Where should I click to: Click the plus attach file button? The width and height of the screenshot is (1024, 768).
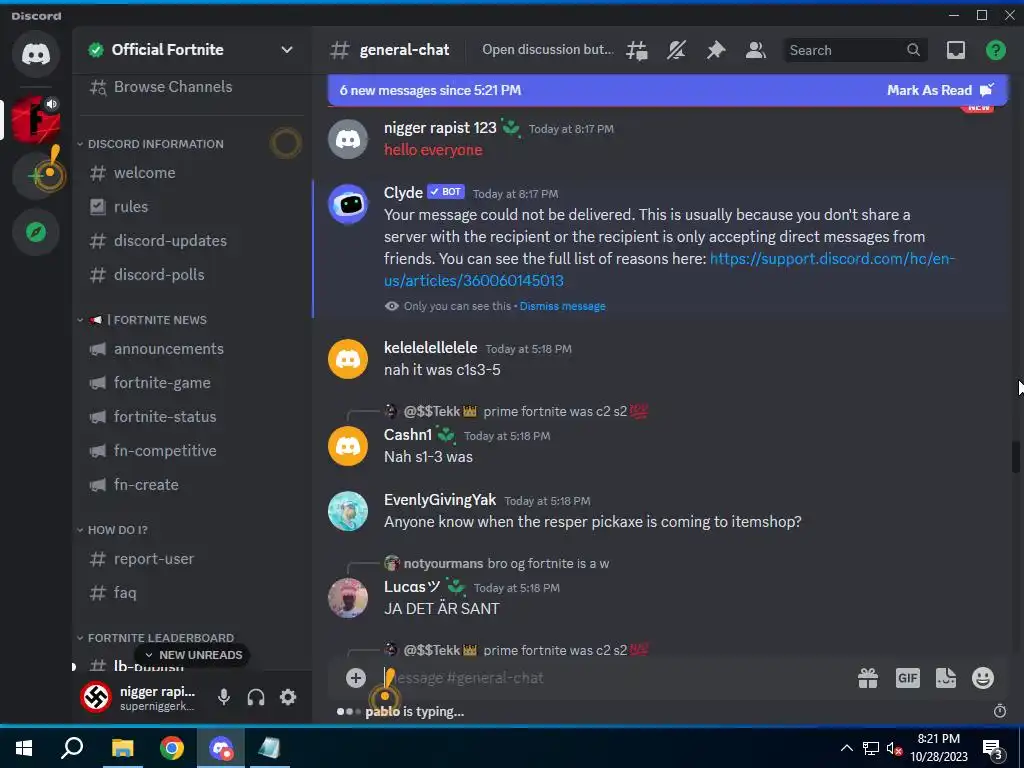click(x=355, y=678)
